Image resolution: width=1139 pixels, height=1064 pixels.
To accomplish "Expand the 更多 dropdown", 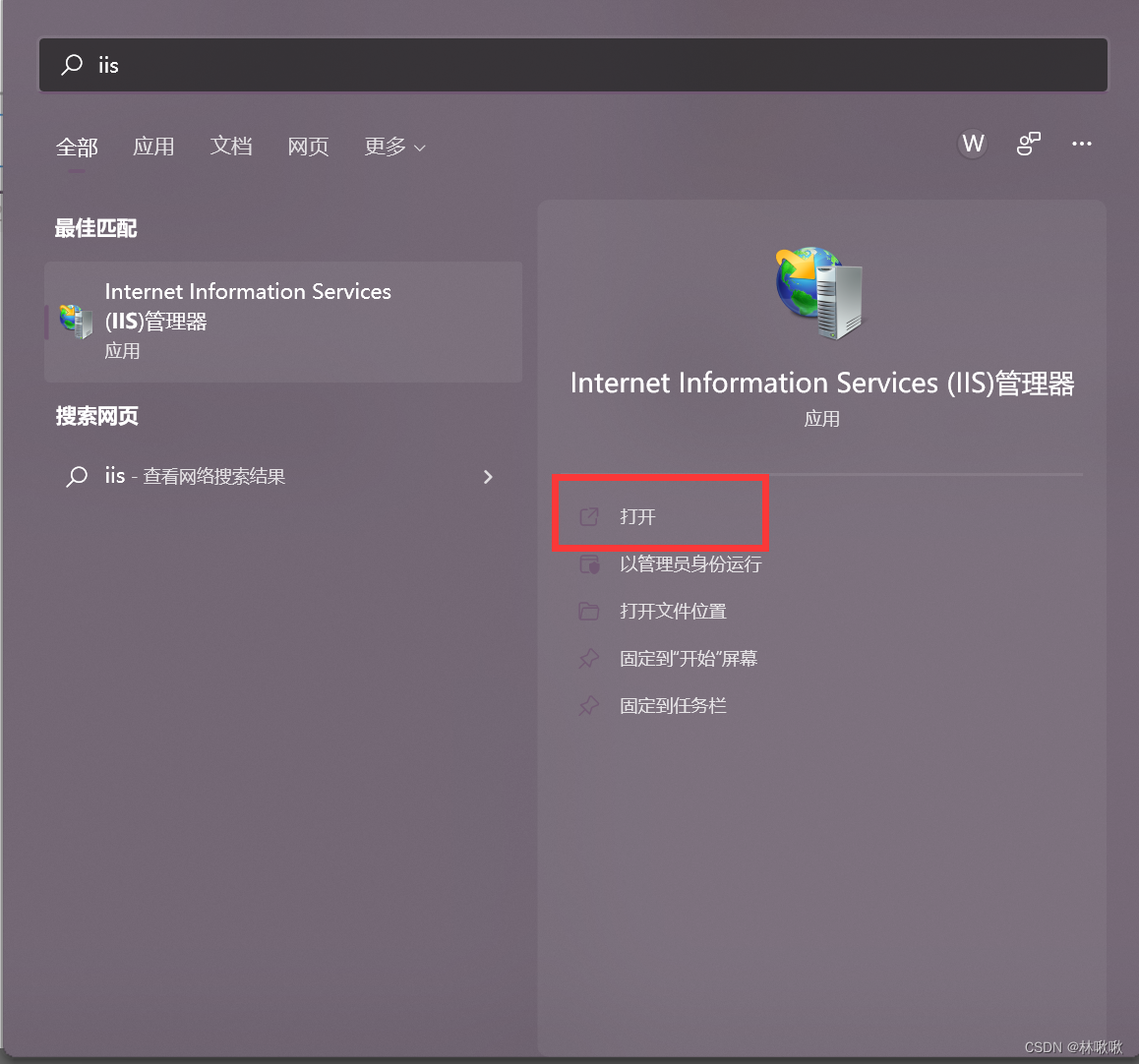I will [x=394, y=147].
